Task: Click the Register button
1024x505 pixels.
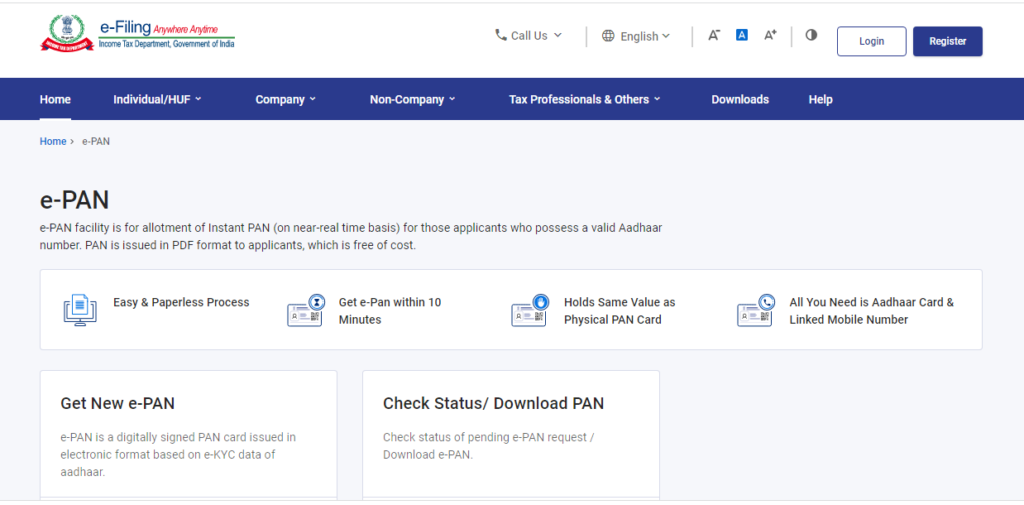Action: pos(948,41)
